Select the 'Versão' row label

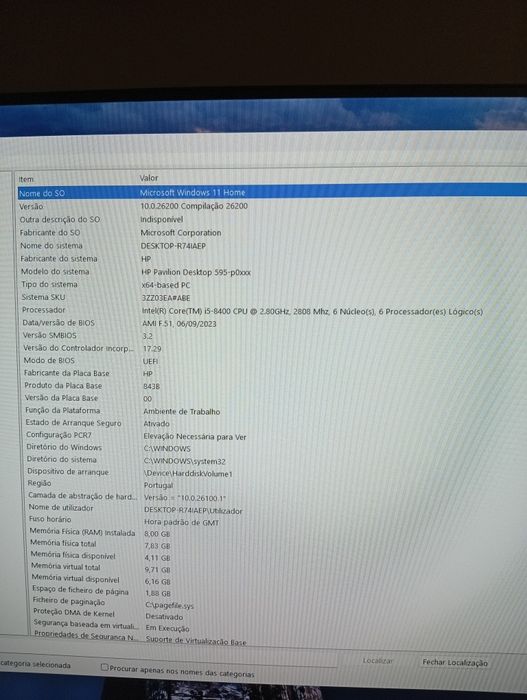(31, 207)
